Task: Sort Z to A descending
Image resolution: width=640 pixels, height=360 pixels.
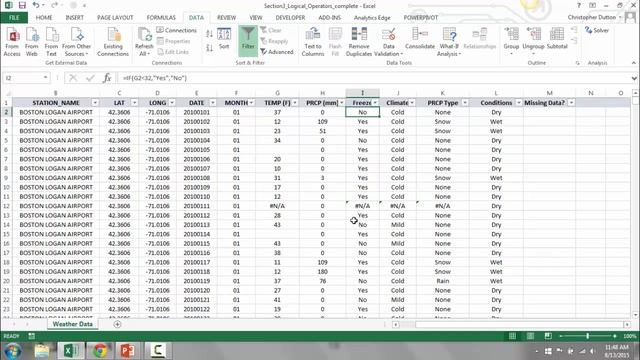Action: point(209,48)
